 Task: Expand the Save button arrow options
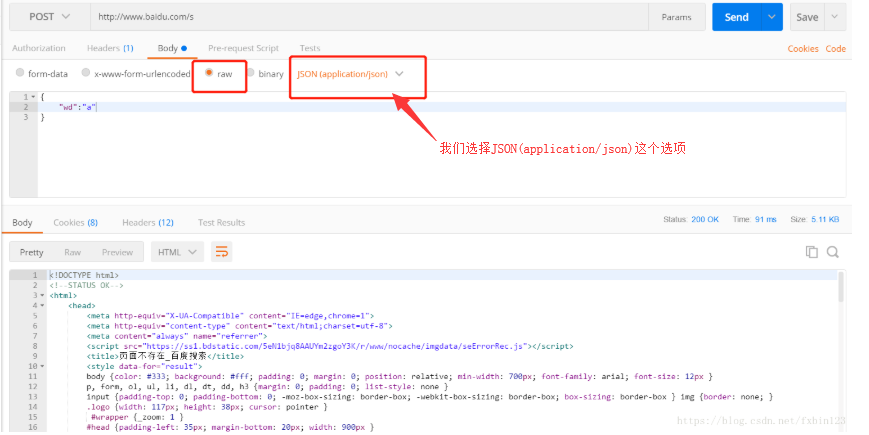[x=835, y=17]
